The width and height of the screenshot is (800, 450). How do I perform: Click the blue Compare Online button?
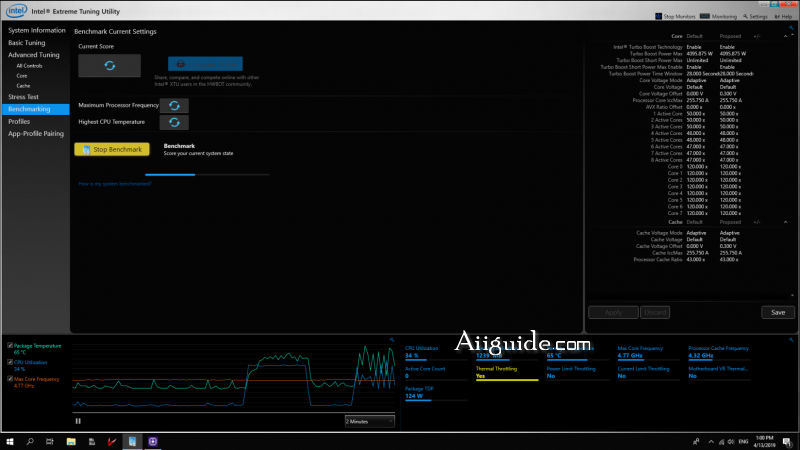(205, 64)
